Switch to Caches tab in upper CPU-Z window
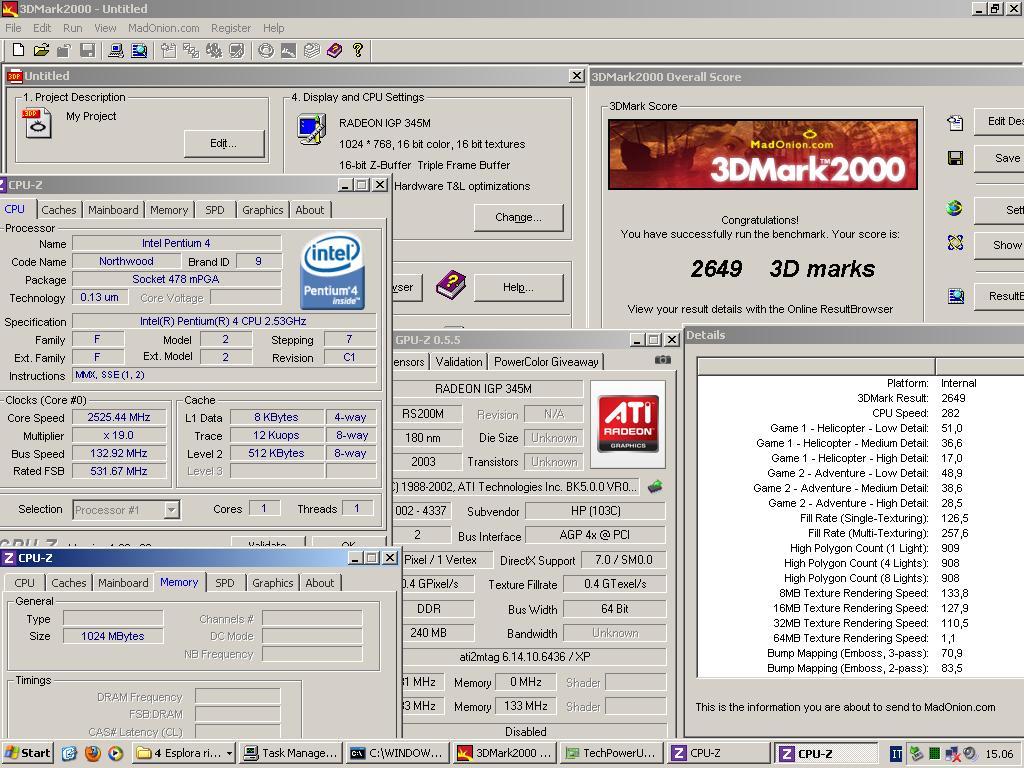This screenshot has height=768, width=1024. pos(59,210)
